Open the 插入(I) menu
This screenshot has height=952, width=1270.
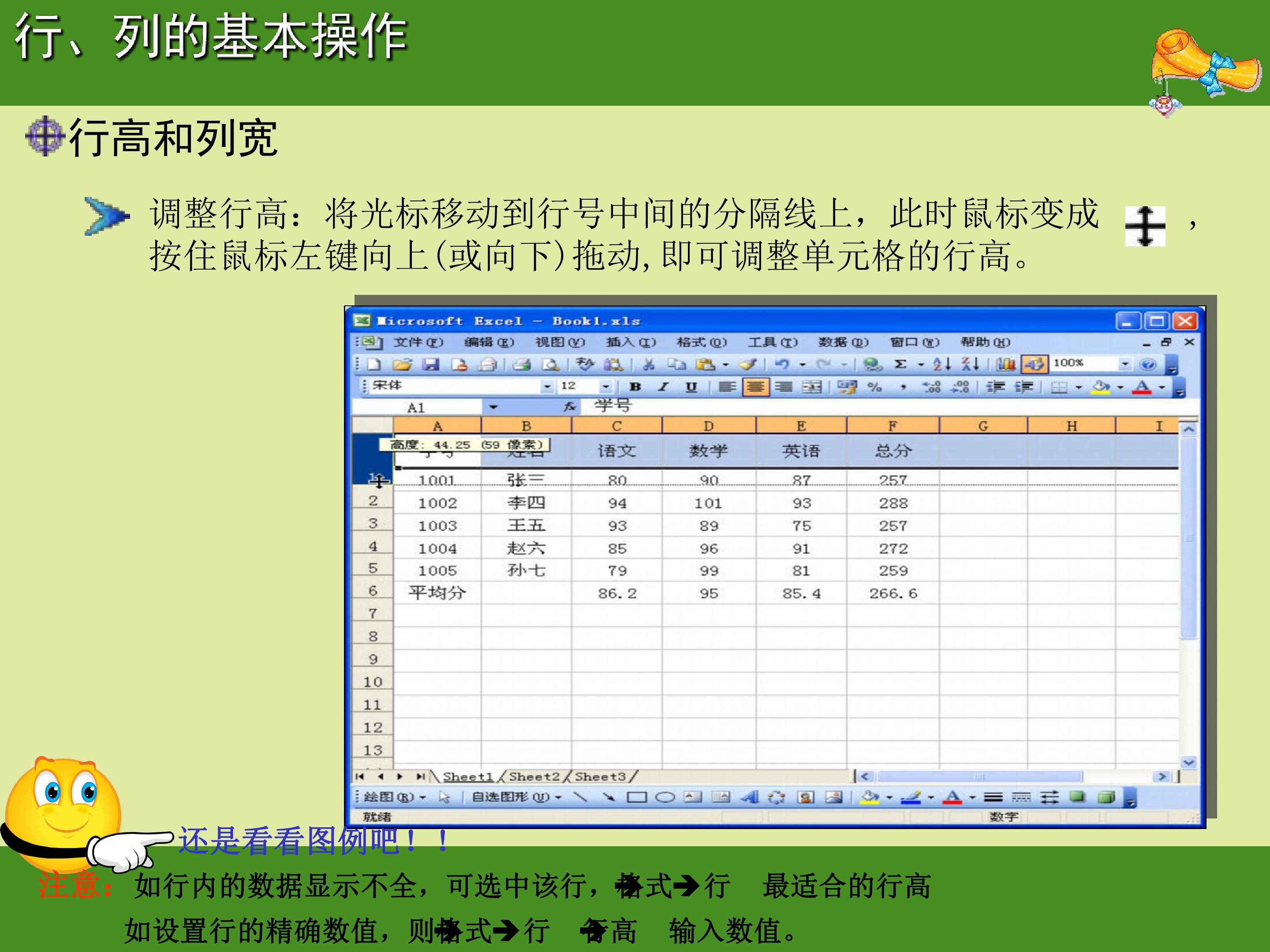tap(631, 342)
